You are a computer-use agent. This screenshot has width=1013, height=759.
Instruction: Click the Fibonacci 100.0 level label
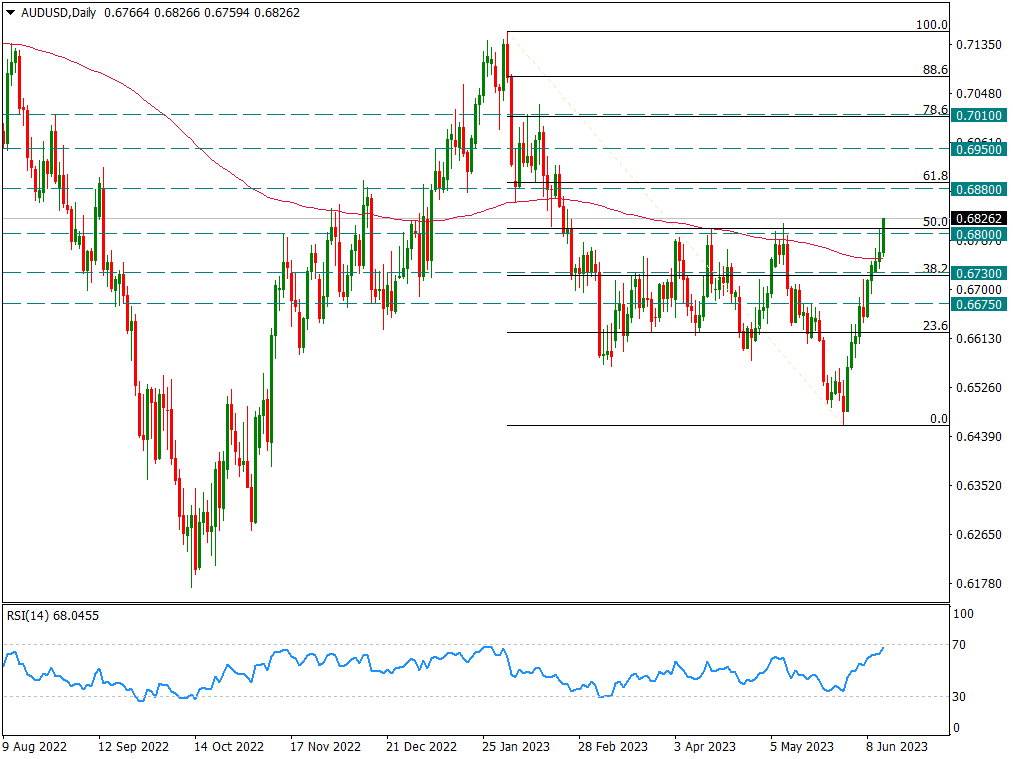(x=932, y=25)
